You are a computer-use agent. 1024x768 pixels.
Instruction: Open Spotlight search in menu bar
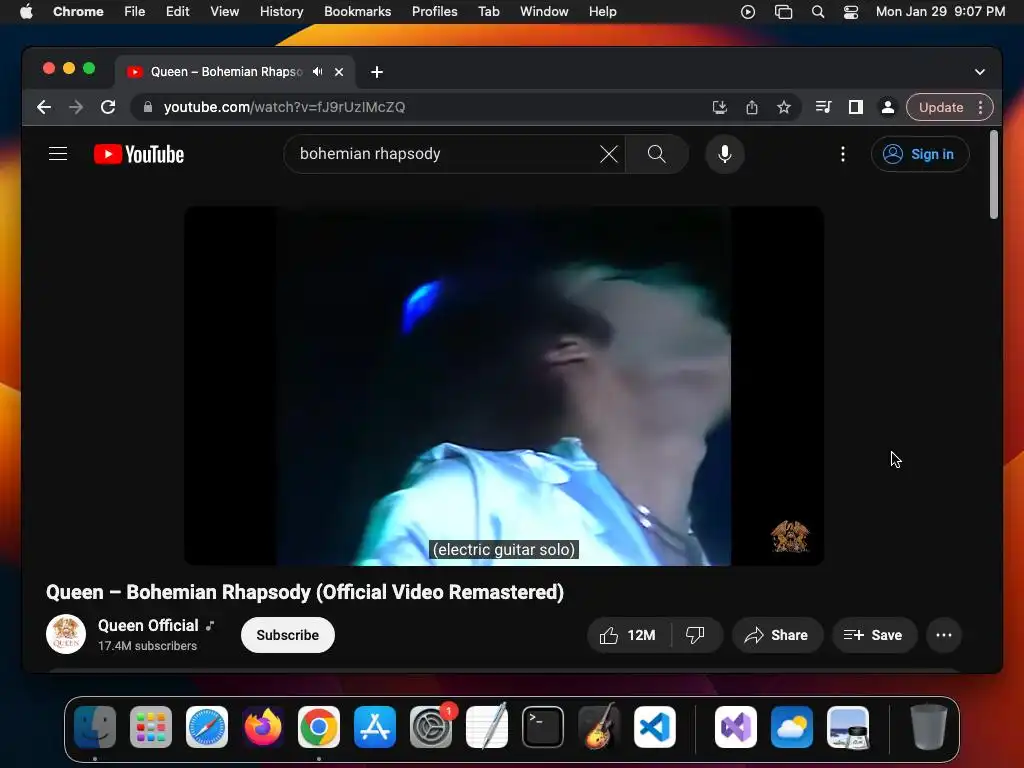pyautogui.click(x=818, y=12)
